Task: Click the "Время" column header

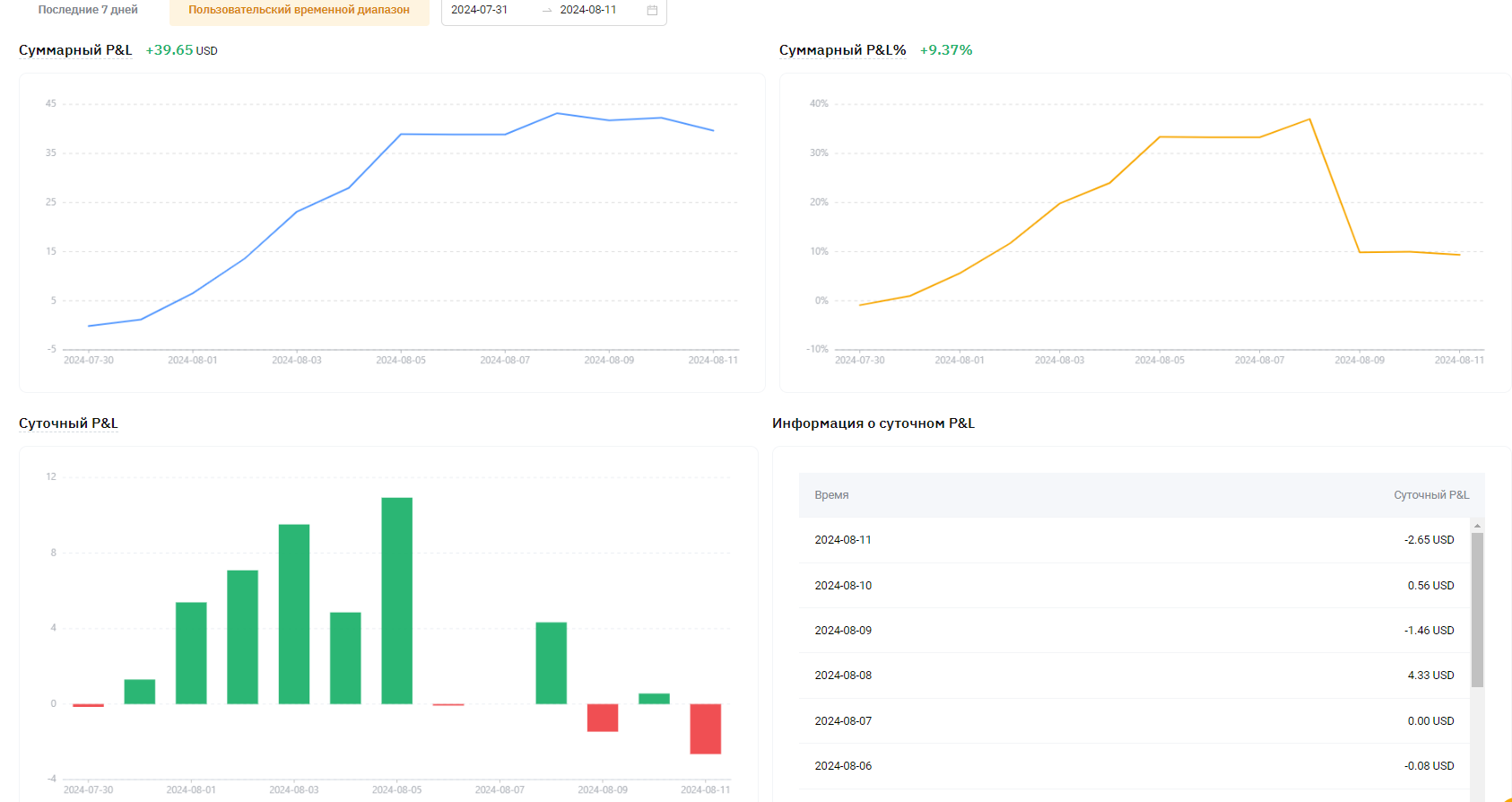Action: point(831,495)
